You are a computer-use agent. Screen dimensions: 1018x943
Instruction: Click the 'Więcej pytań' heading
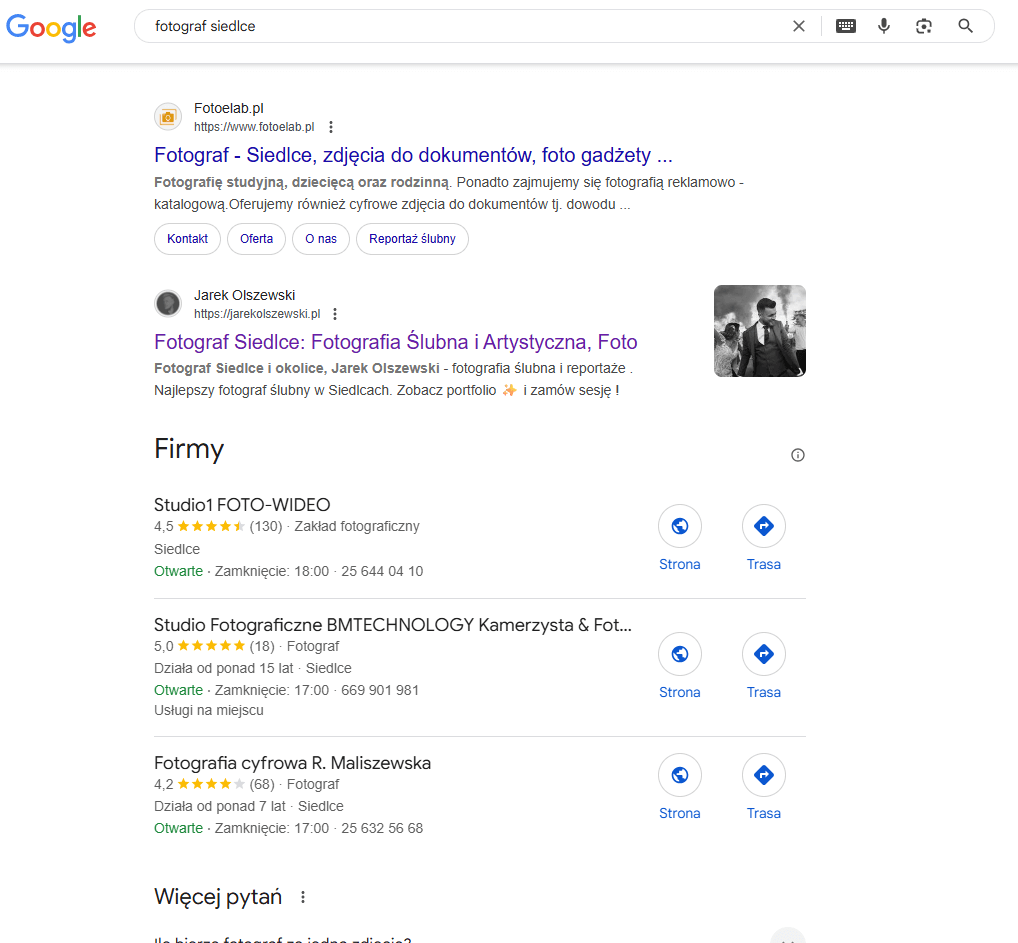click(x=217, y=897)
